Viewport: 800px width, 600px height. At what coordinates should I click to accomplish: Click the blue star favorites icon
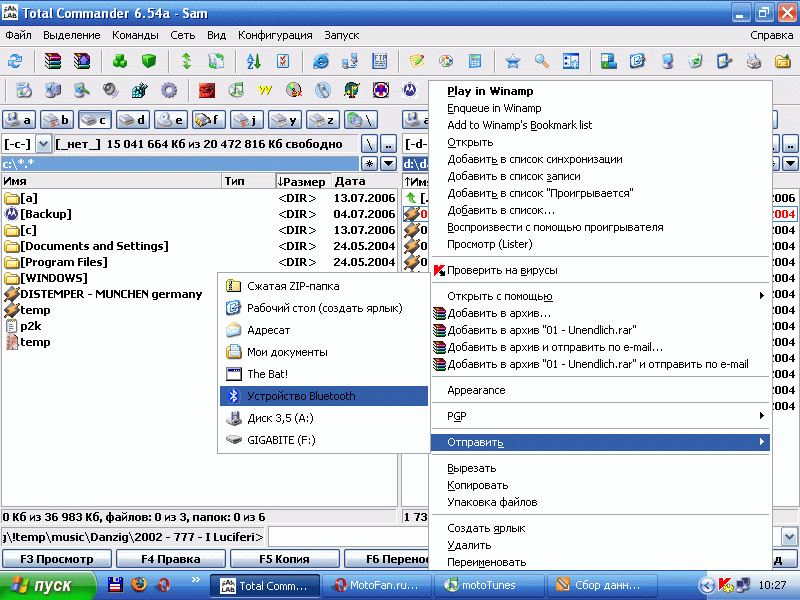coord(513,62)
